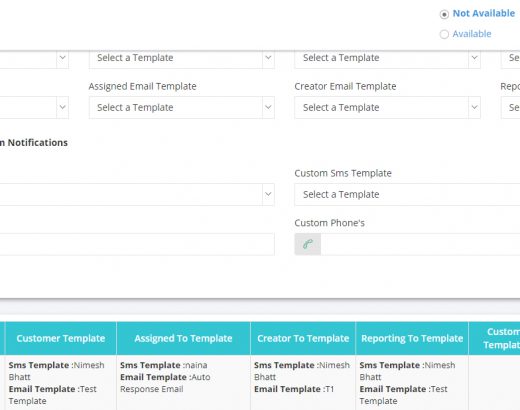Viewport: 520px width, 410px height.
Task: Click the phone icon beside Custom Phone's
Action: (x=308, y=244)
